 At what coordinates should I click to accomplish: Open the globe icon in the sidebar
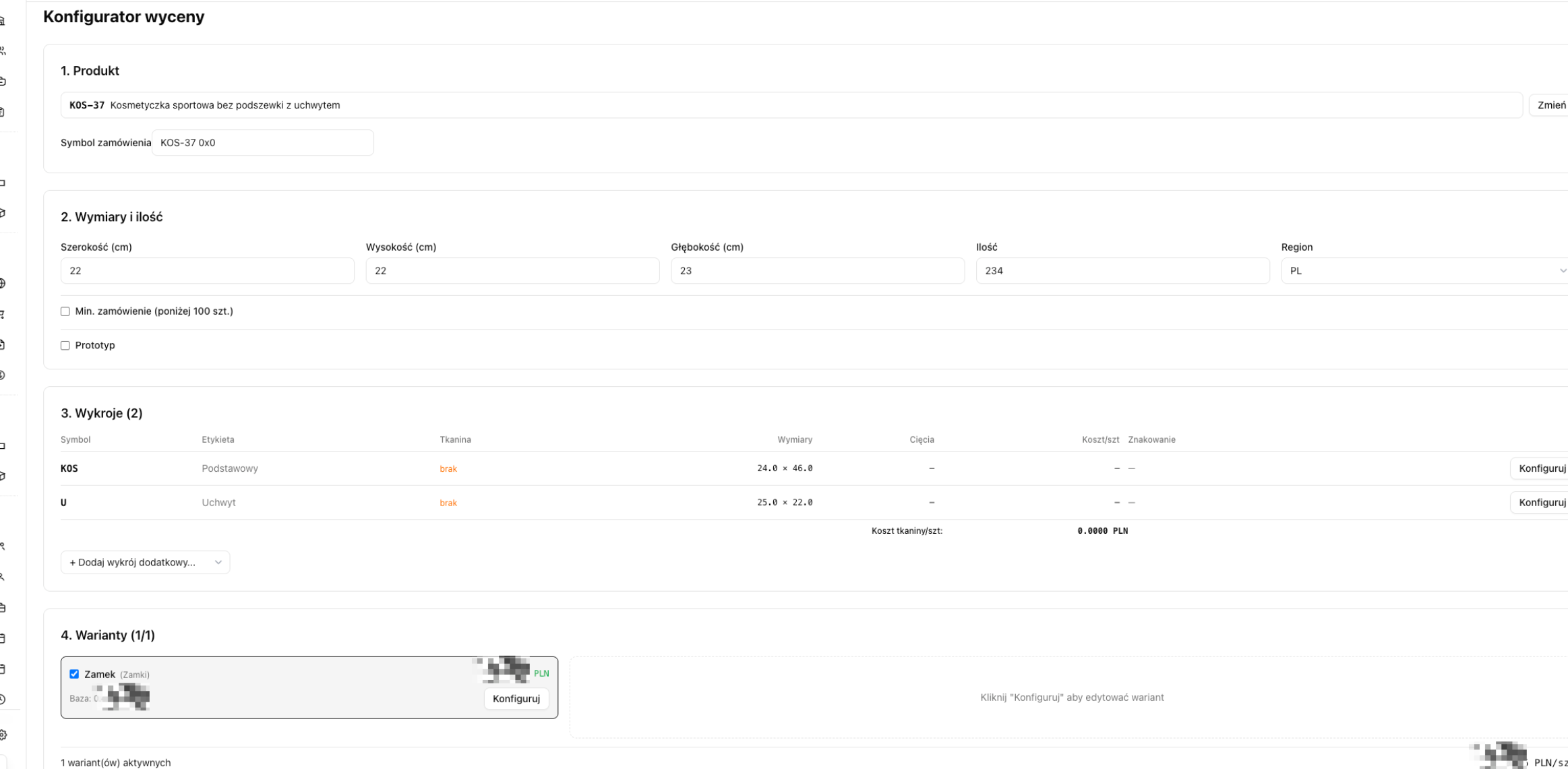3,283
